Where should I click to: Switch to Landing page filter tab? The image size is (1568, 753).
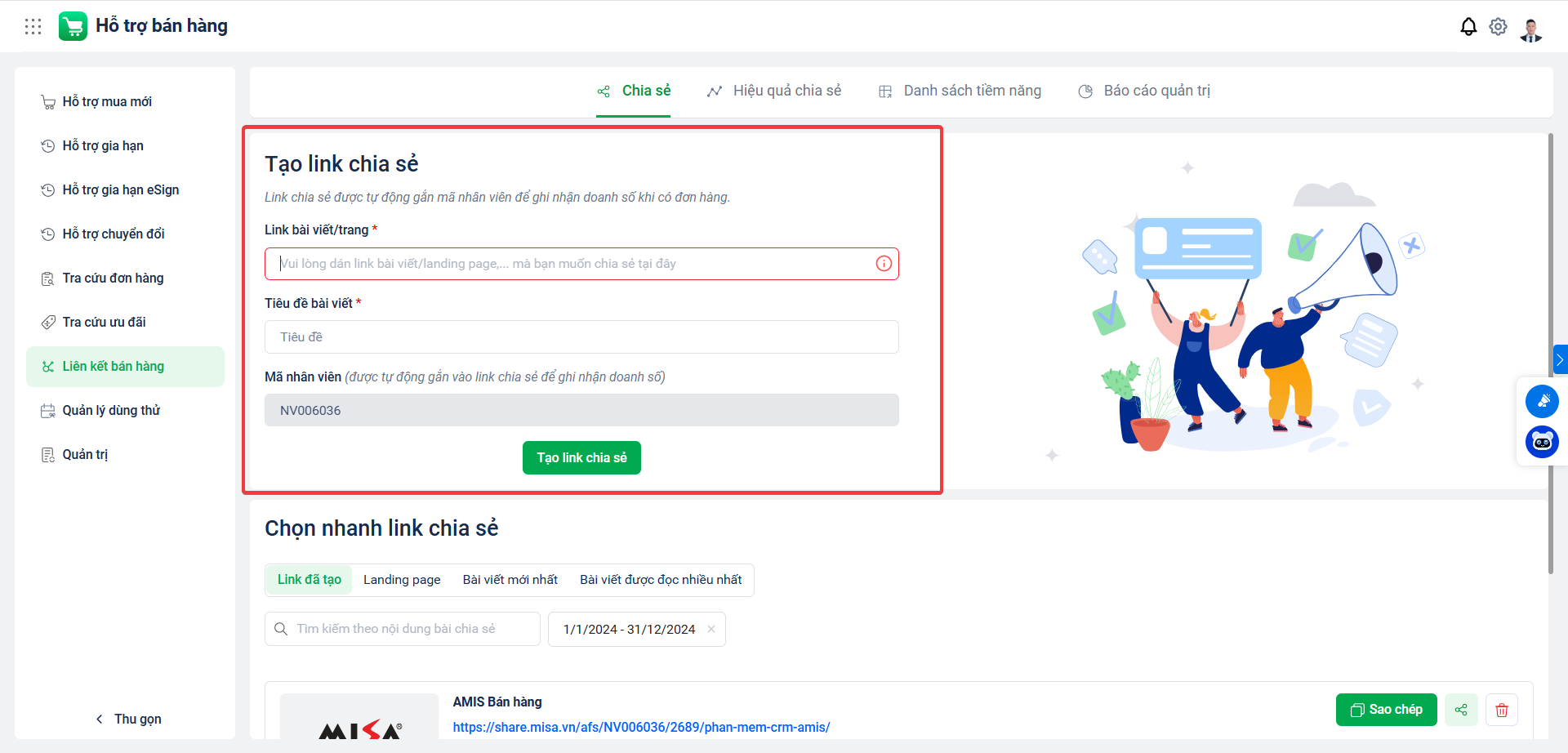[x=402, y=579]
